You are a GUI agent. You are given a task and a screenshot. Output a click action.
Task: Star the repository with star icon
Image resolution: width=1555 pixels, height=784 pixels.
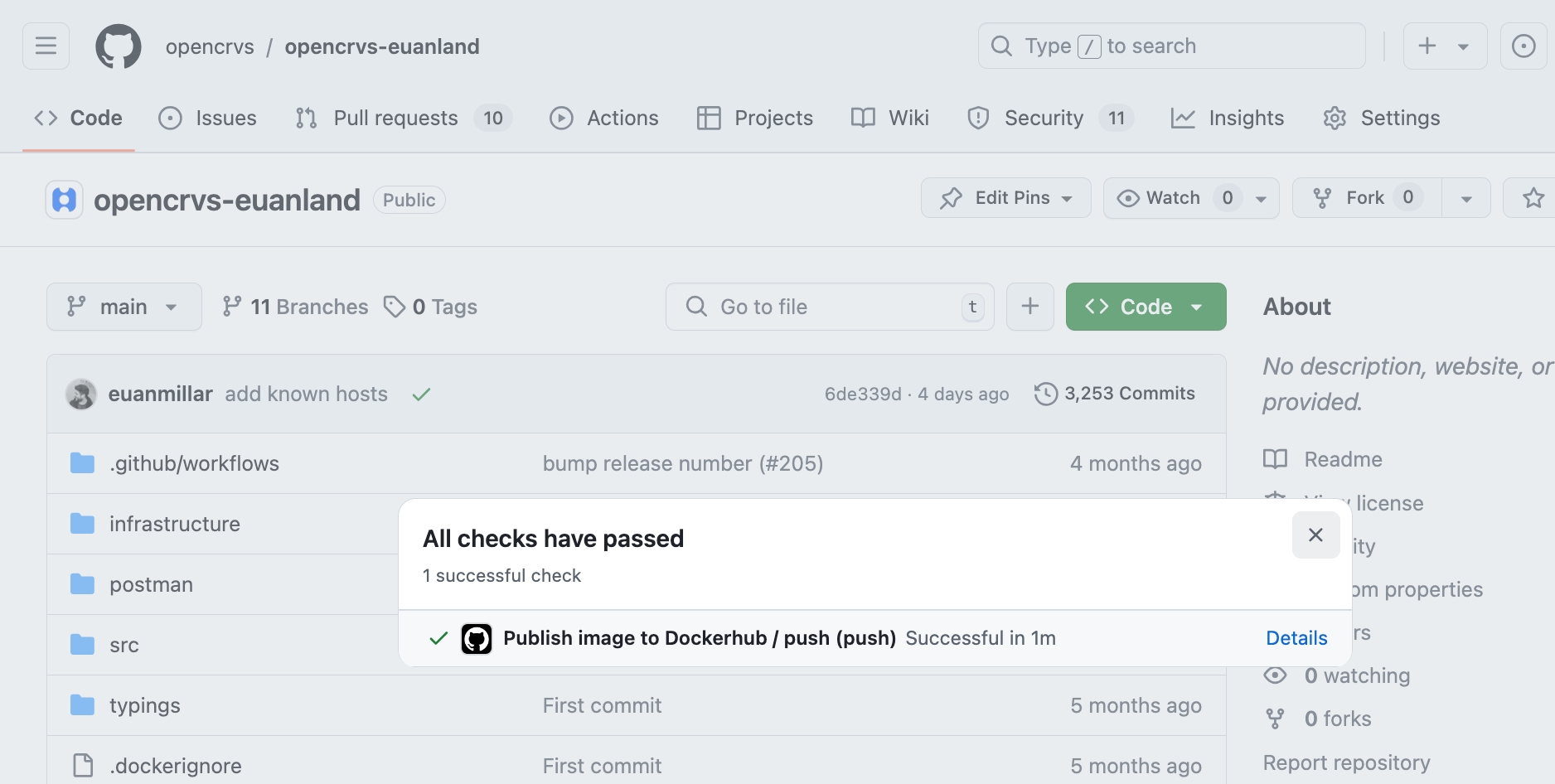(1533, 198)
